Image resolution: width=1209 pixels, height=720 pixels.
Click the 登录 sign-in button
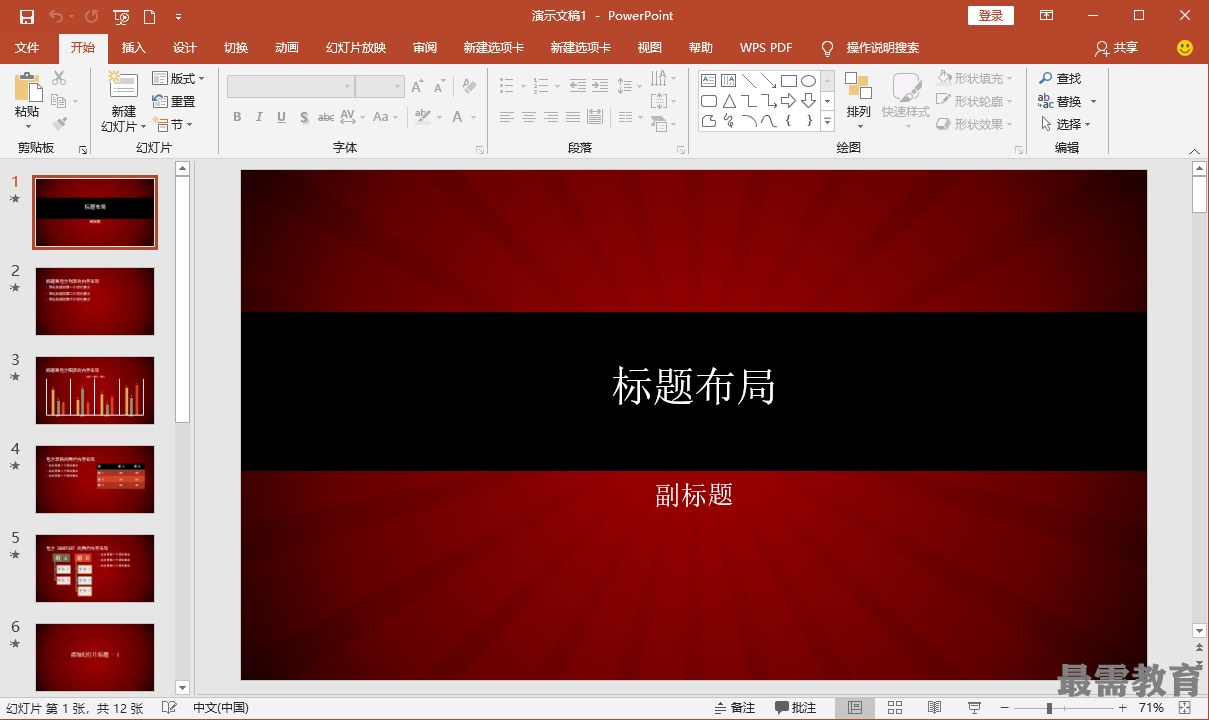point(991,16)
